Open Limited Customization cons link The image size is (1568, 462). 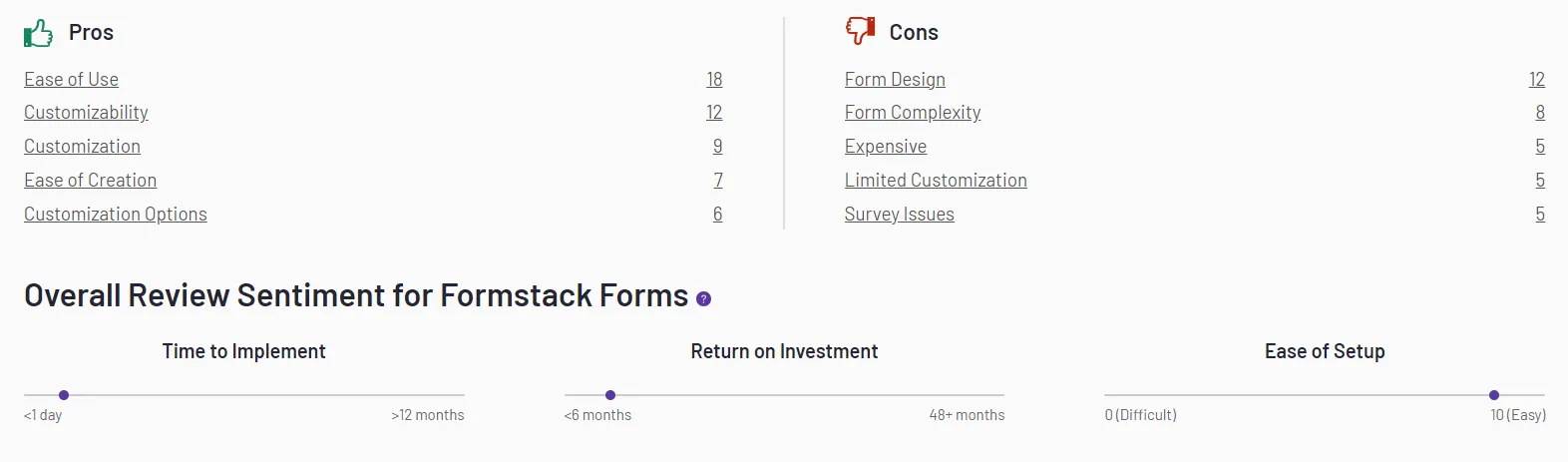click(936, 181)
